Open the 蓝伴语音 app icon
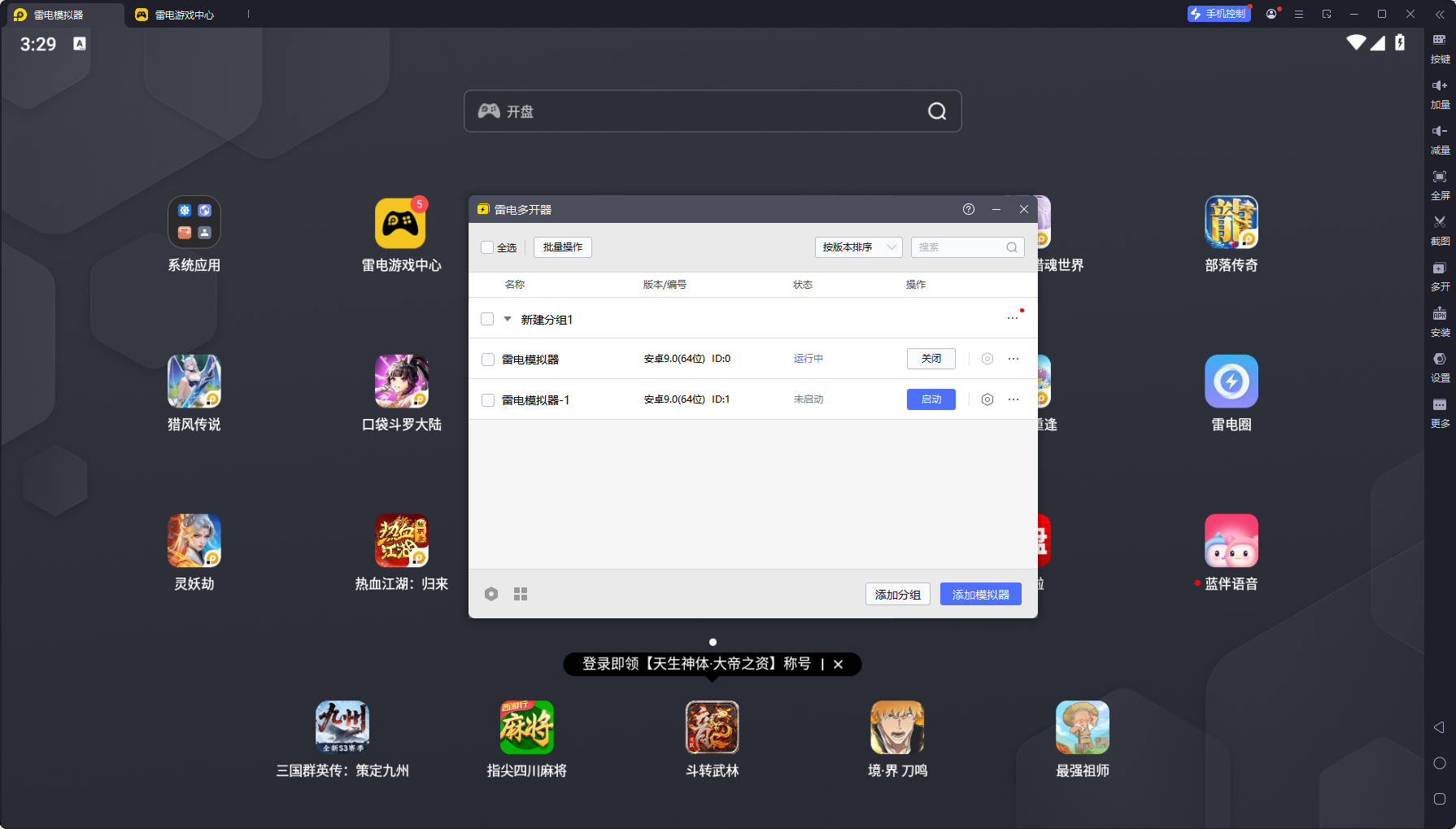 tap(1231, 541)
